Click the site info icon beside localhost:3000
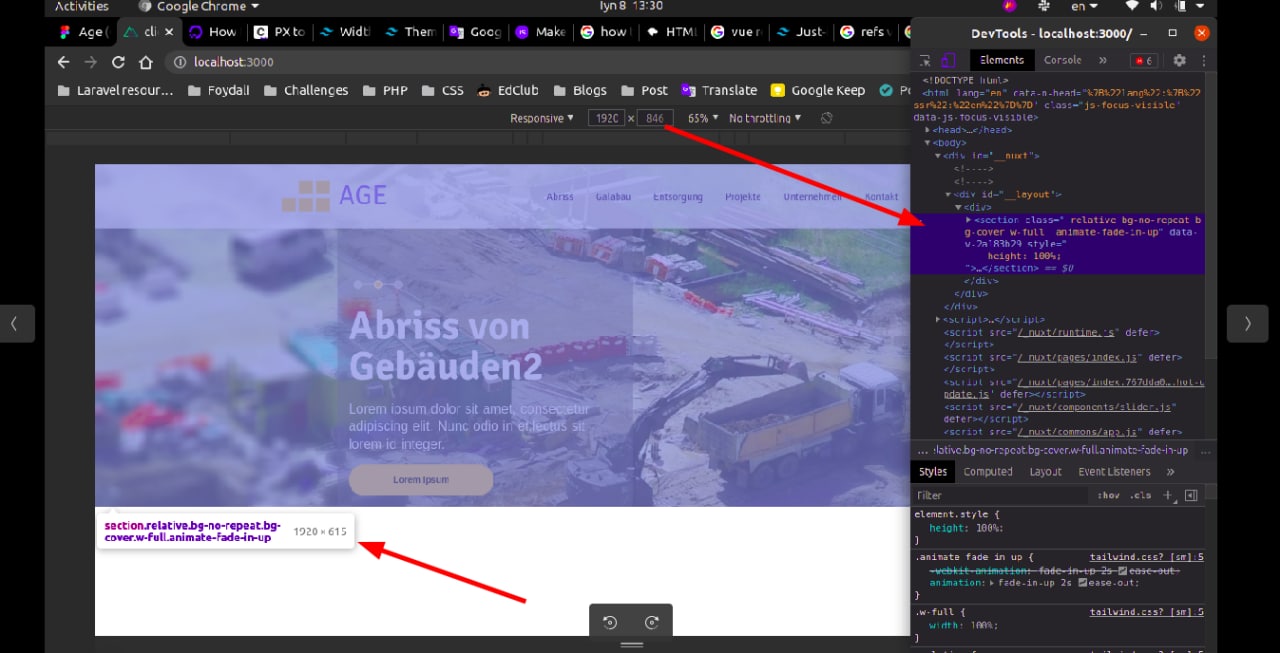Viewport: 1280px width, 653px height. click(180, 62)
